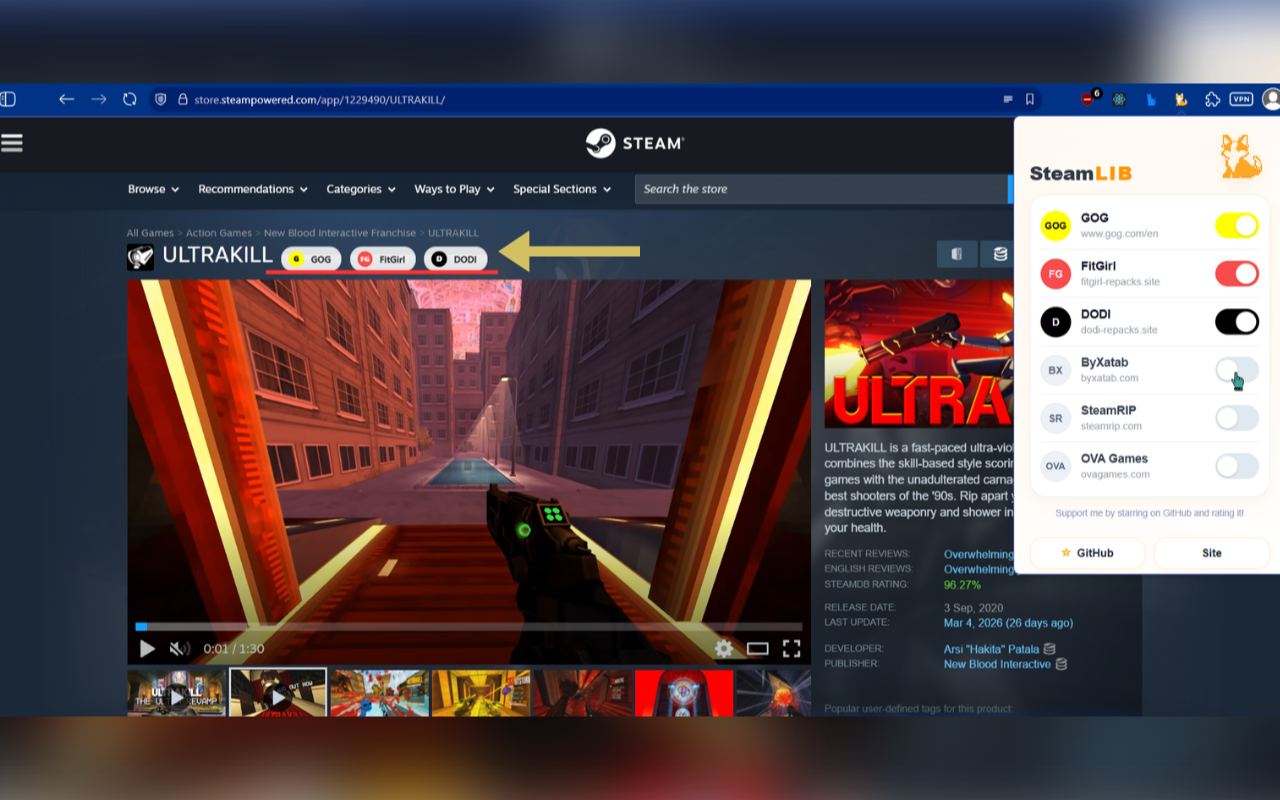Image resolution: width=1280 pixels, height=800 pixels.
Task: Click the SteamDB rating 96.27% value
Action: click(x=962, y=585)
